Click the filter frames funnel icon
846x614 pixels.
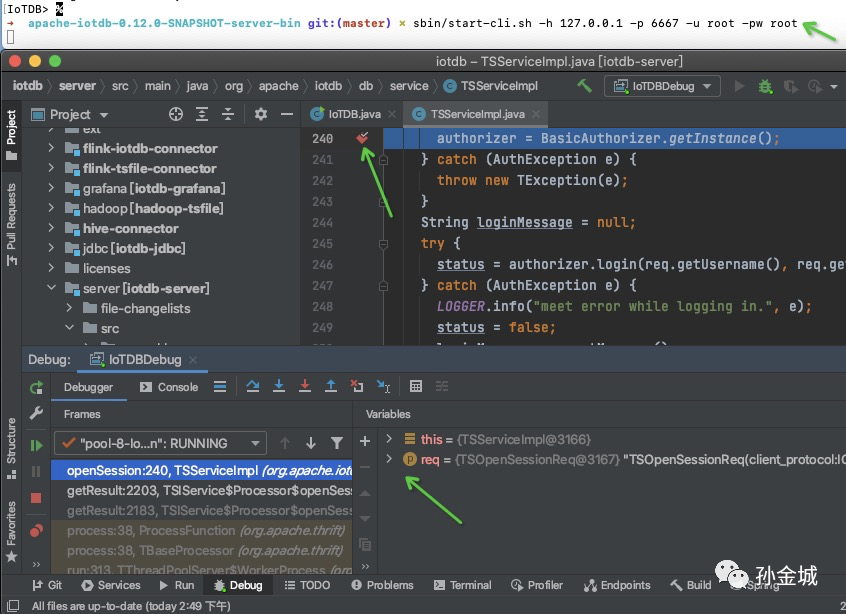(337, 443)
